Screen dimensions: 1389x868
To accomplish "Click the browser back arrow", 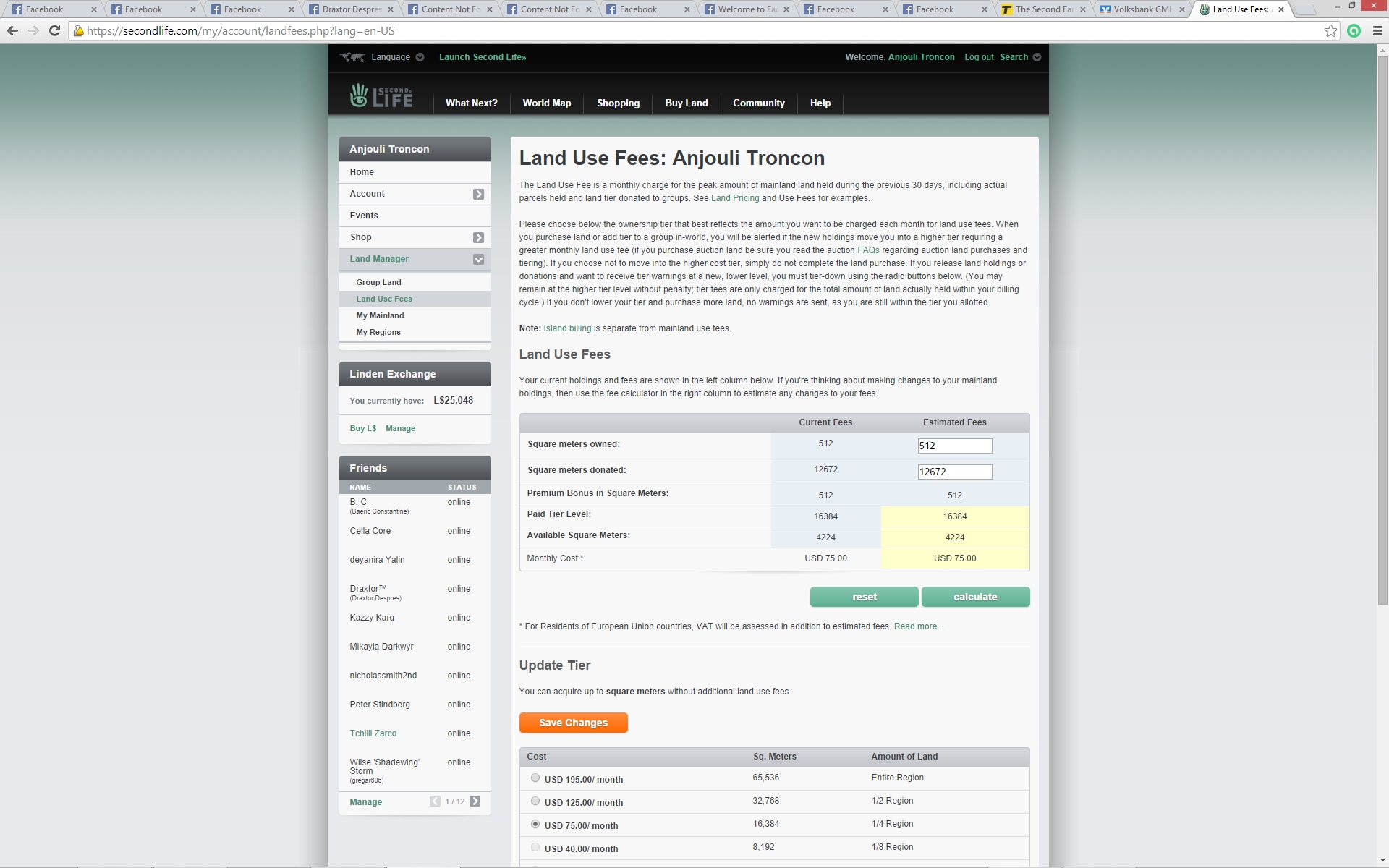I will [x=12, y=30].
